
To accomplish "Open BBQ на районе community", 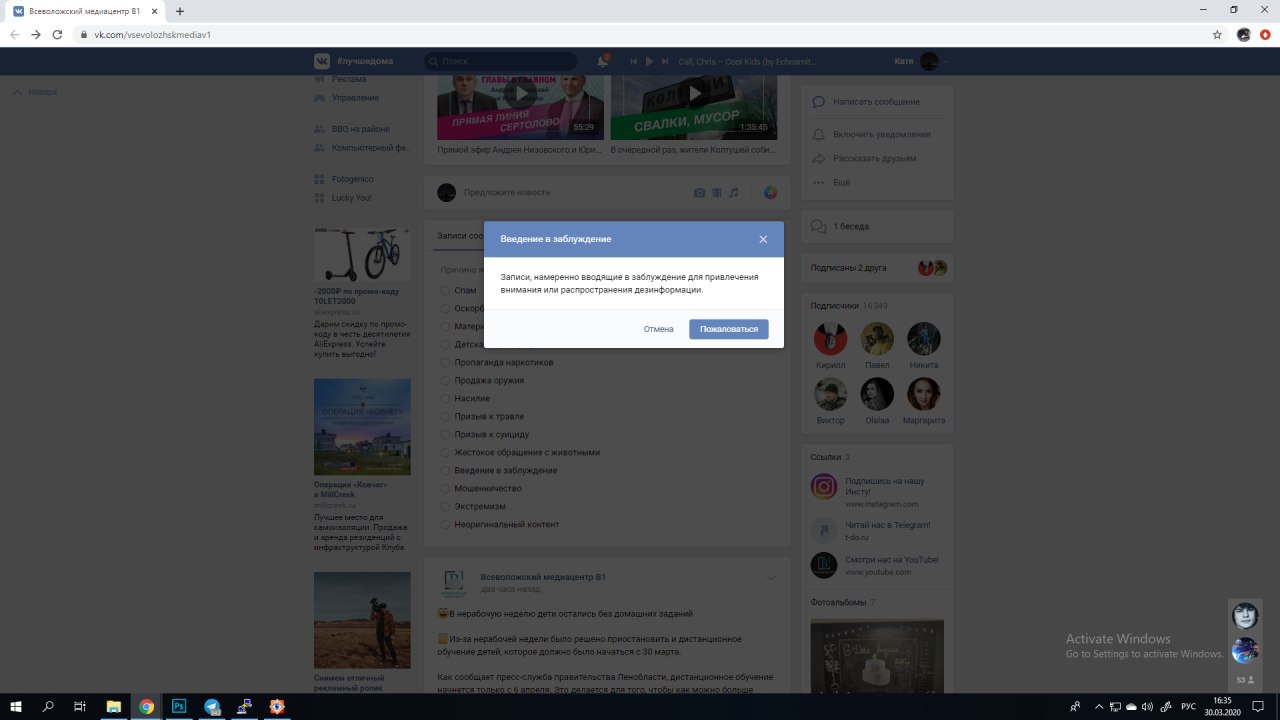I will [361, 129].
